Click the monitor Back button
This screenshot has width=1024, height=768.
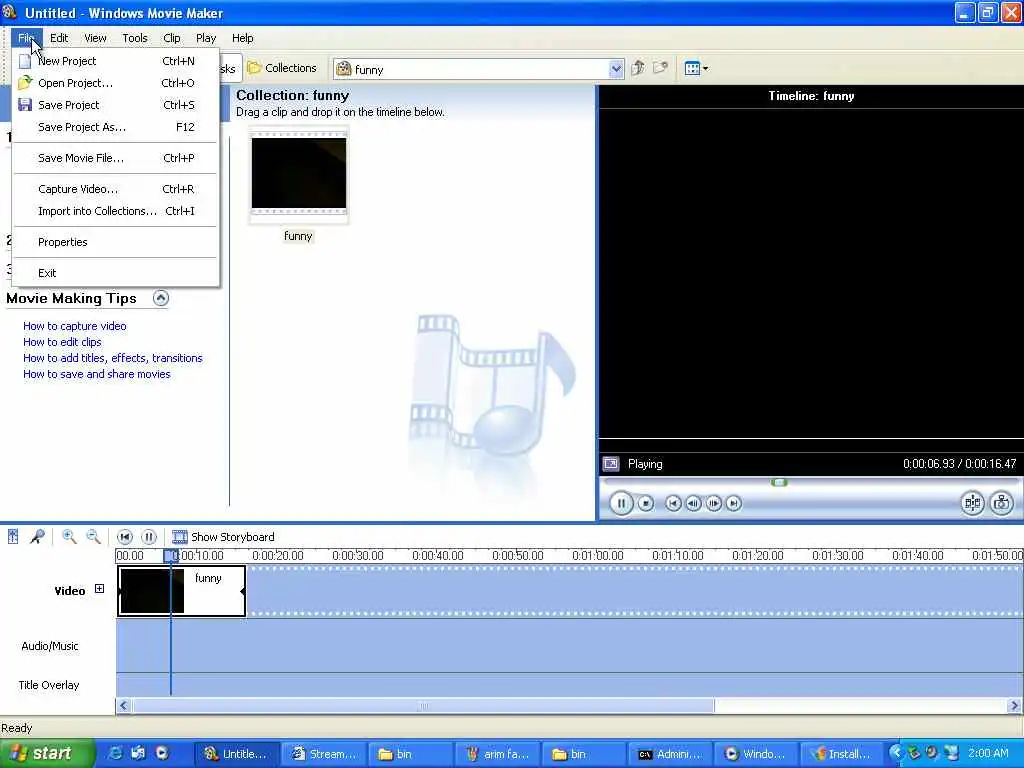pos(673,504)
